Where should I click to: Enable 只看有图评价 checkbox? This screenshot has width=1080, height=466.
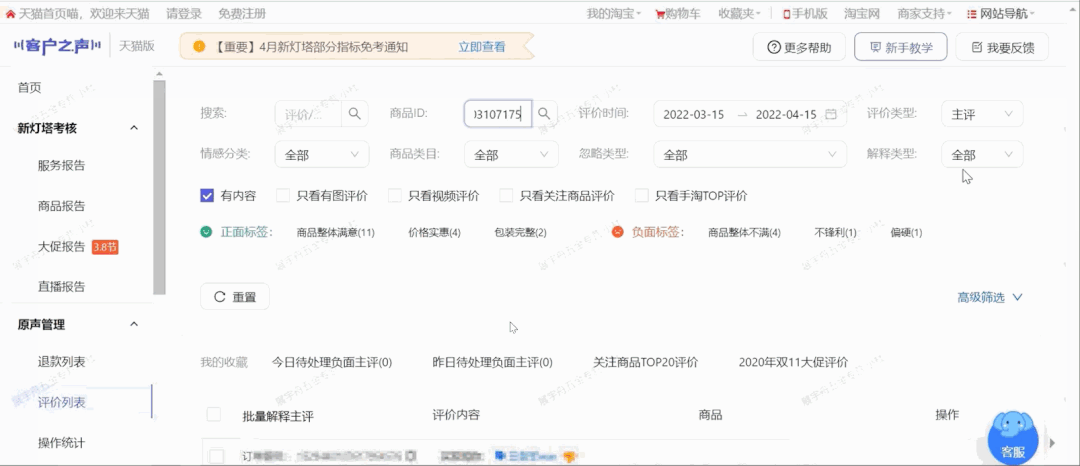pyautogui.click(x=283, y=196)
